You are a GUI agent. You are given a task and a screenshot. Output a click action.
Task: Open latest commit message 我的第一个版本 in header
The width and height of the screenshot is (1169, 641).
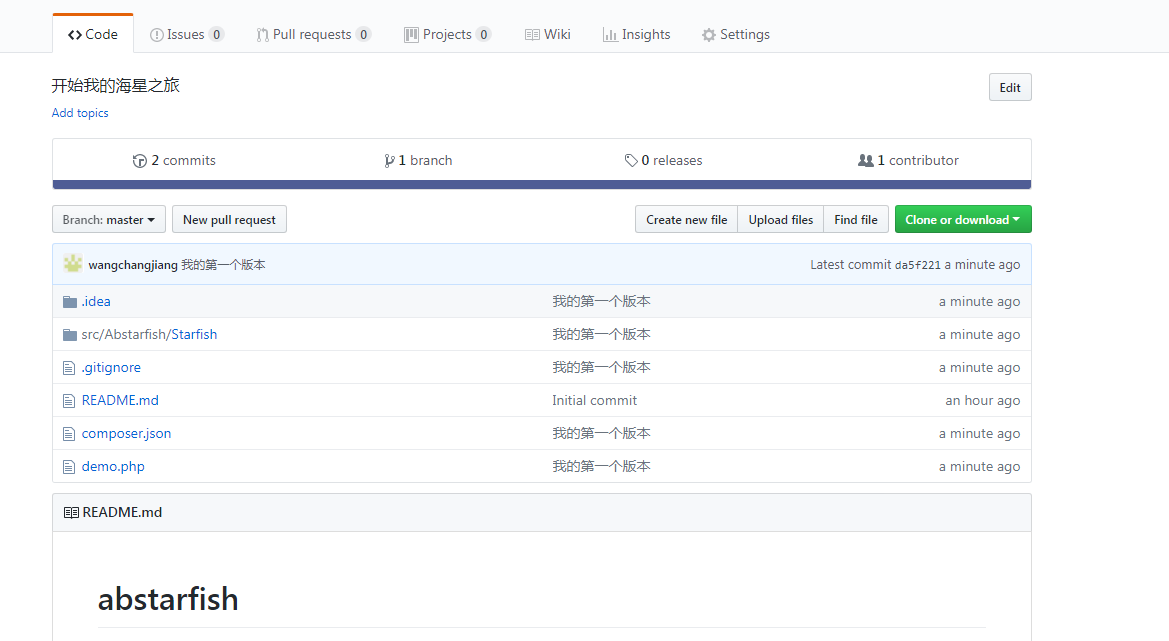[223, 265]
